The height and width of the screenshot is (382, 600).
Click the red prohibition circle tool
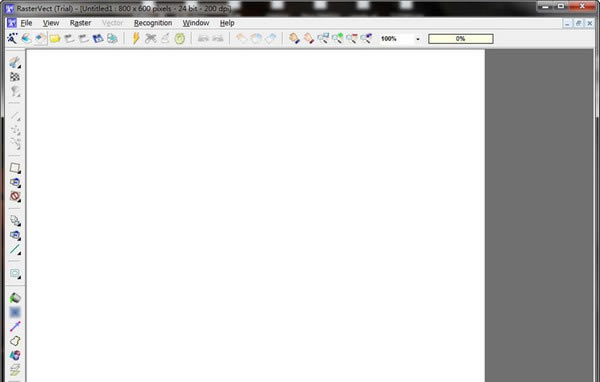[15, 196]
